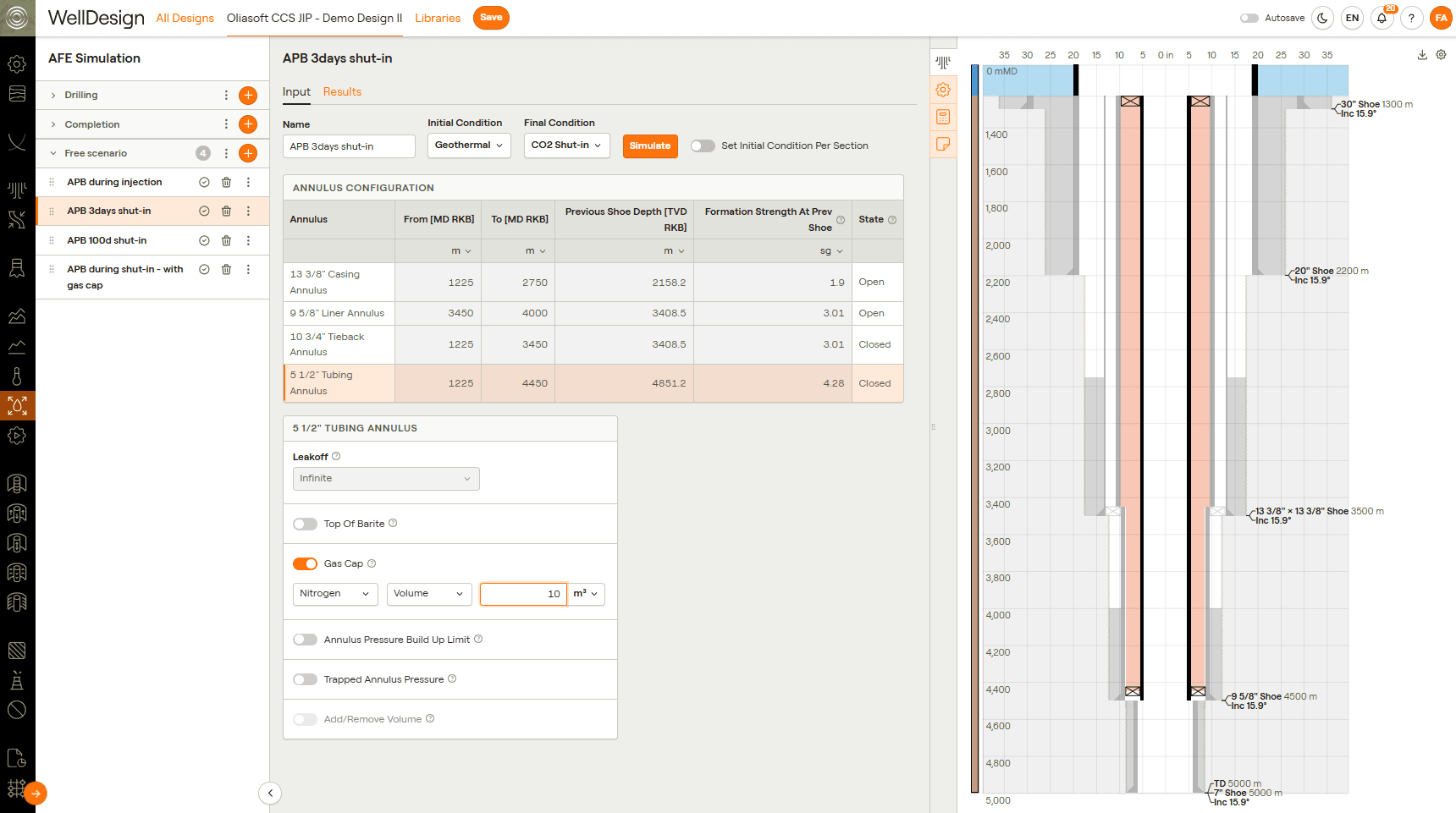Switch language with EN button
The height and width of the screenshot is (813, 1456).
click(x=1353, y=18)
